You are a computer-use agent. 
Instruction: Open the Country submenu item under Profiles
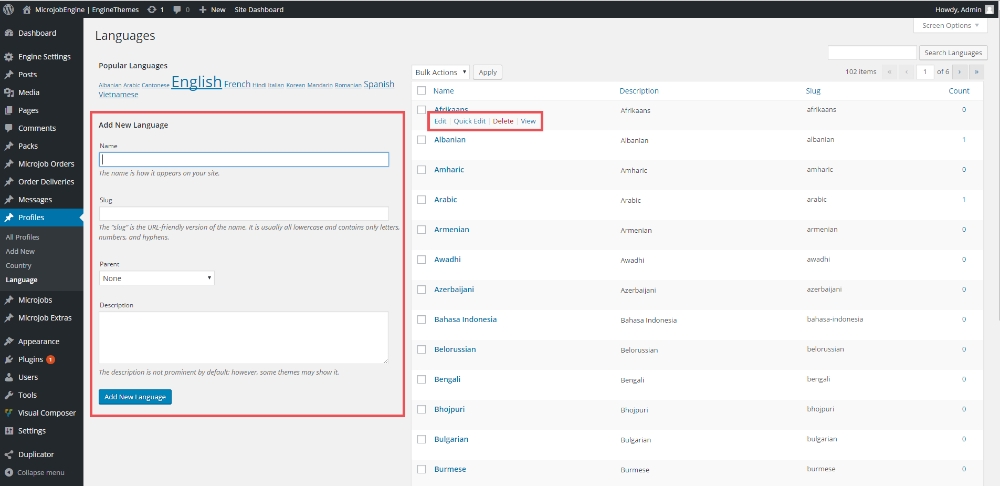(x=19, y=266)
